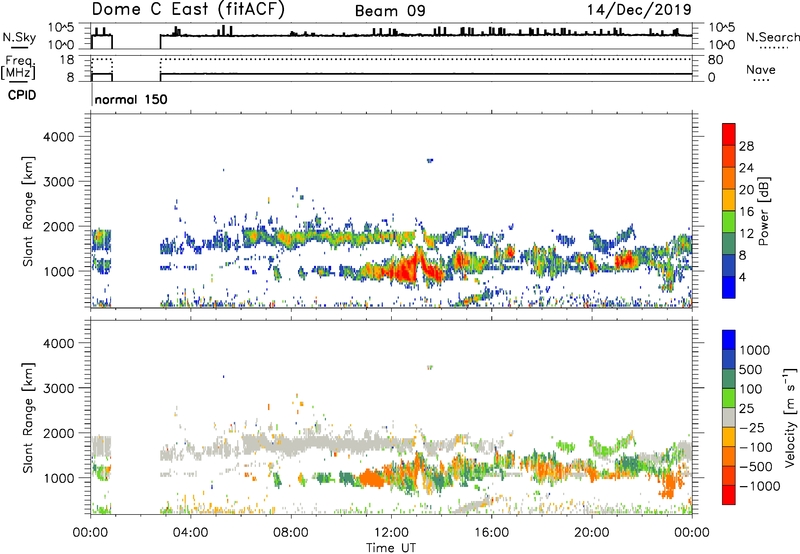This screenshot has width=800, height=554.
Task: Click value "16" on the Power colorbar
Action: tap(746, 212)
